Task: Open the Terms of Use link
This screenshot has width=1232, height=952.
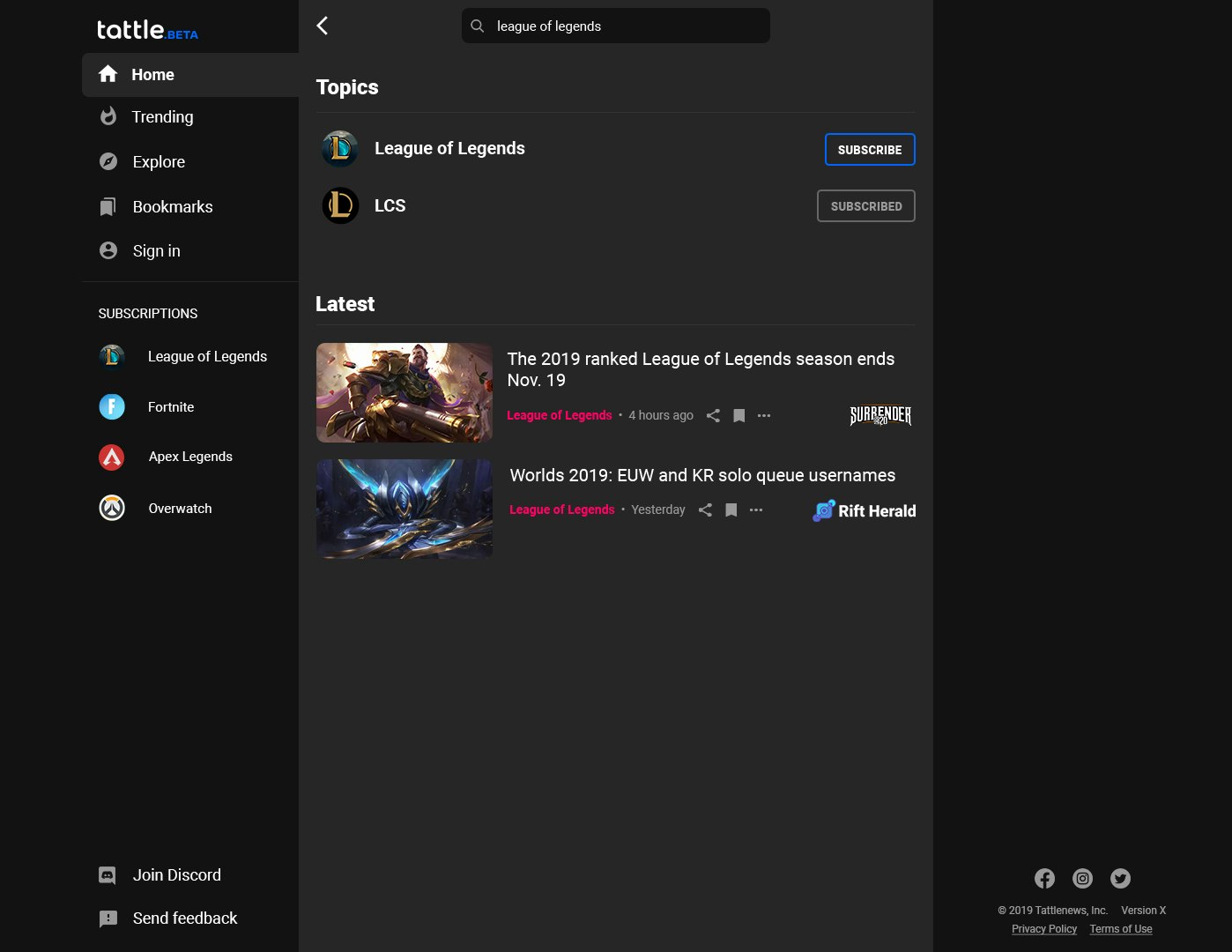Action: point(1121,929)
